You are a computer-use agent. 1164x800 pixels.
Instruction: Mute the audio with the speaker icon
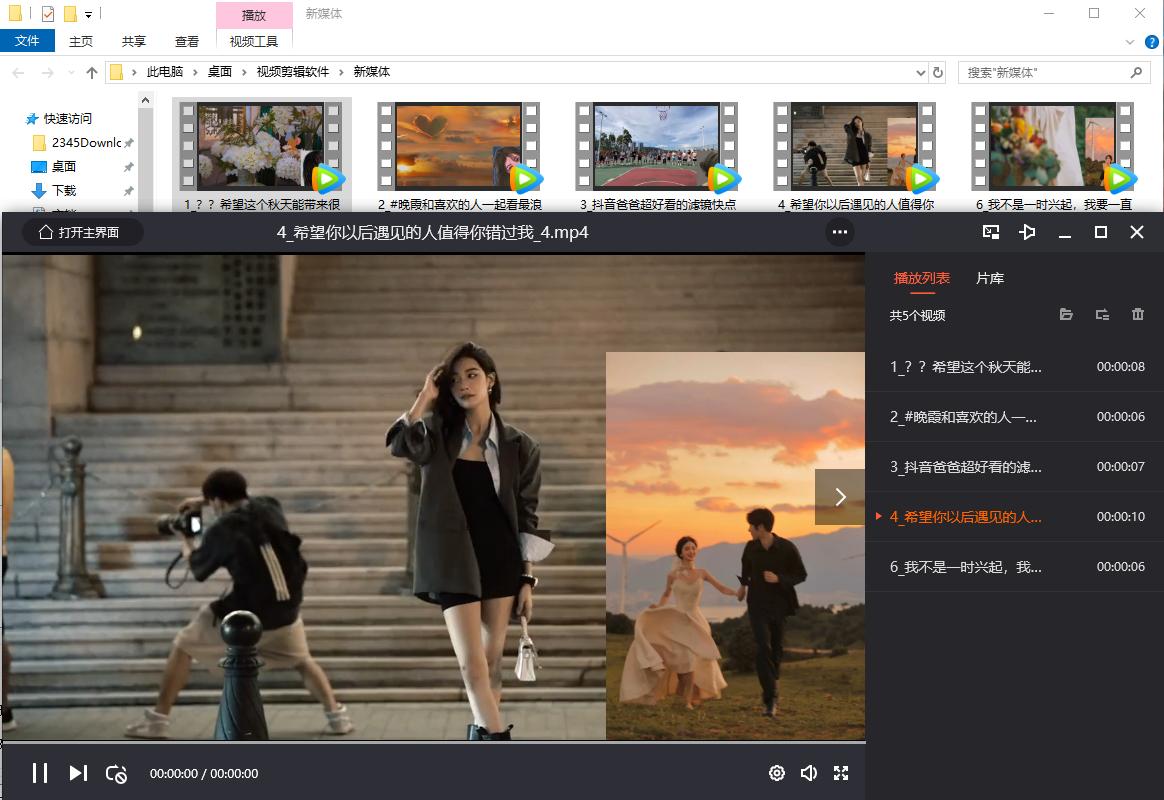(808, 772)
